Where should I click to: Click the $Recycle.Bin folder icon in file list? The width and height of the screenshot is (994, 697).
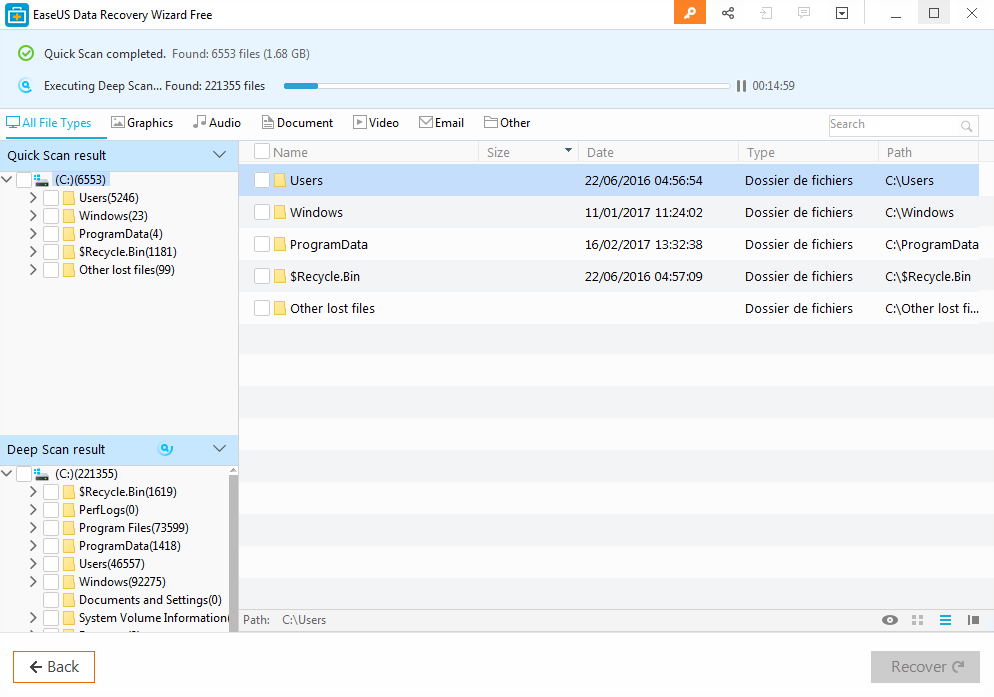280,276
